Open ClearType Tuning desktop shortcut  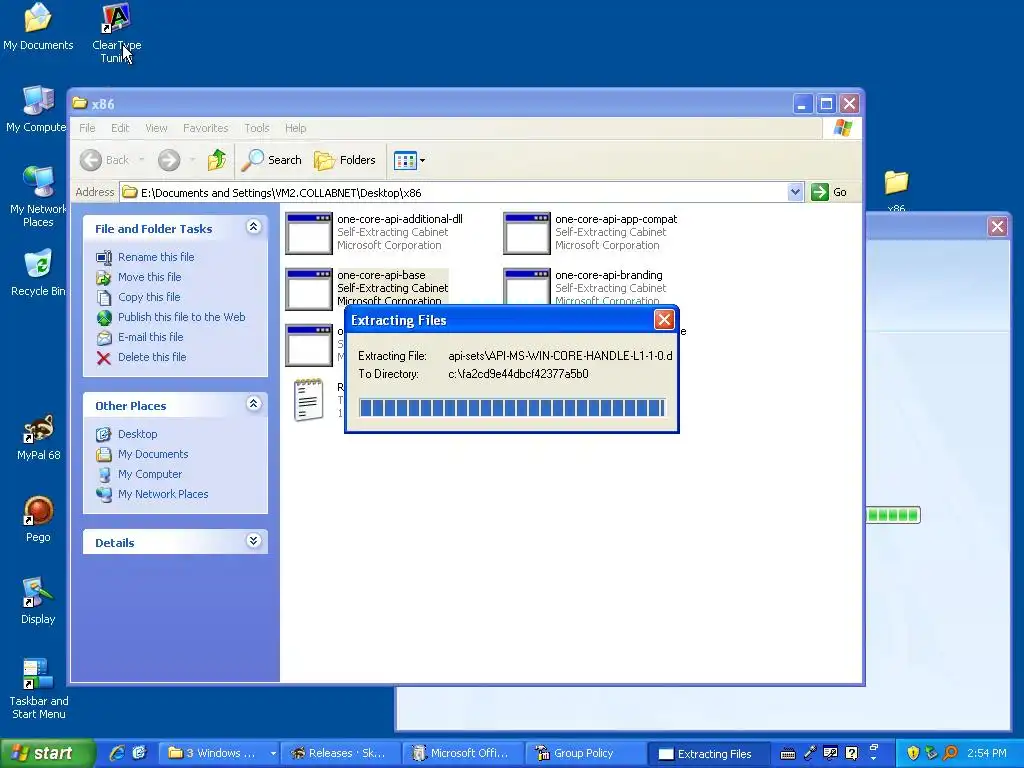pyautogui.click(x=116, y=31)
